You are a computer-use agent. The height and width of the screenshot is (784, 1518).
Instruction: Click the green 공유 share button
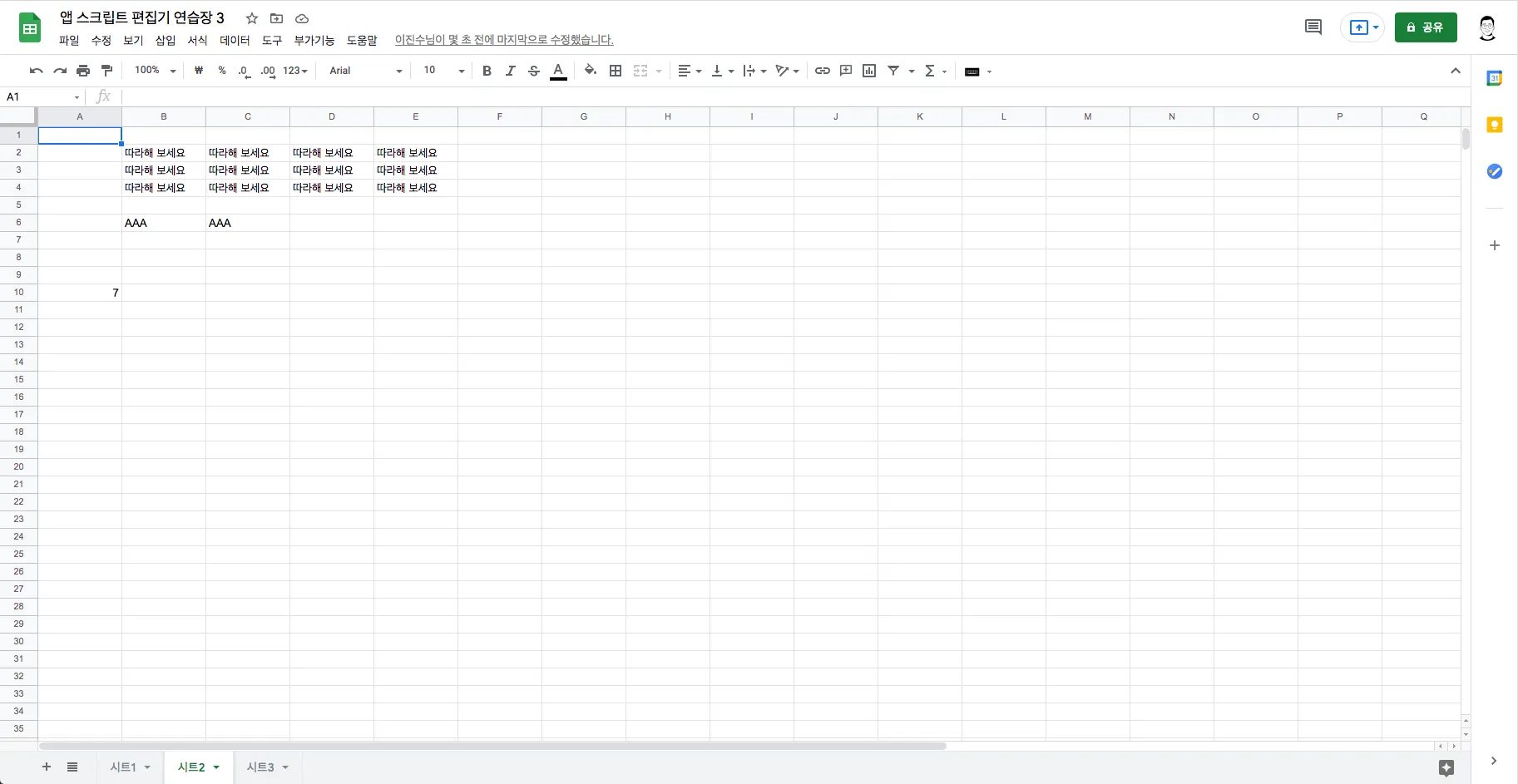[x=1426, y=27]
